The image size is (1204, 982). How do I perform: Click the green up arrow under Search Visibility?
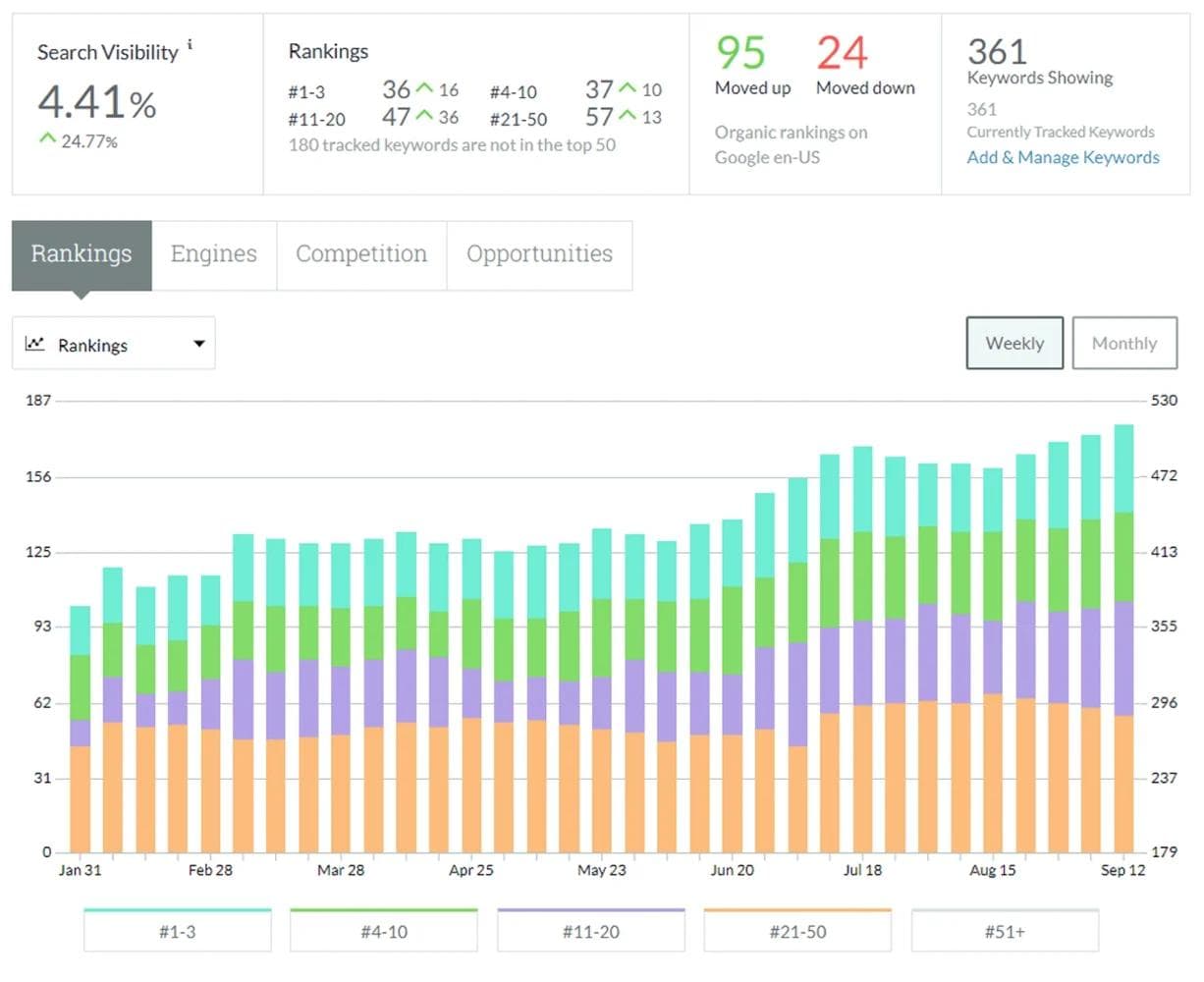(47, 139)
